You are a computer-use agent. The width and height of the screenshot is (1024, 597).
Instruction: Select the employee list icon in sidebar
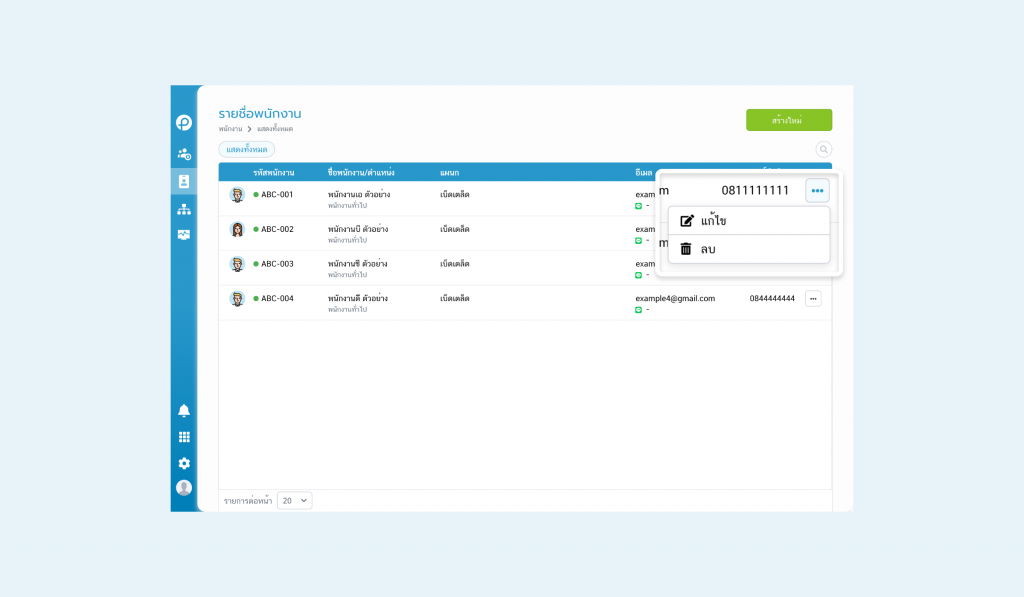(x=184, y=181)
